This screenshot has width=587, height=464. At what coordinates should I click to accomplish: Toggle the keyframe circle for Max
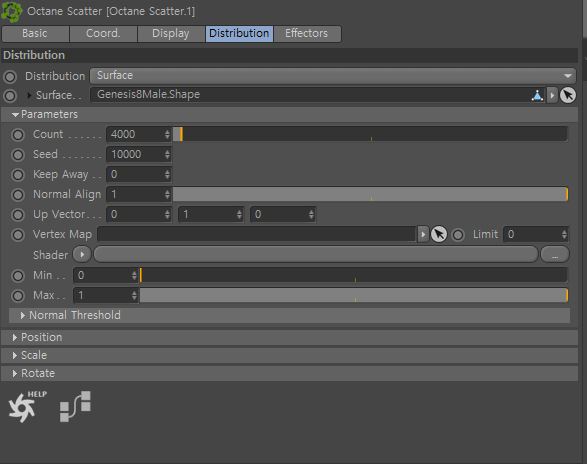[18, 296]
